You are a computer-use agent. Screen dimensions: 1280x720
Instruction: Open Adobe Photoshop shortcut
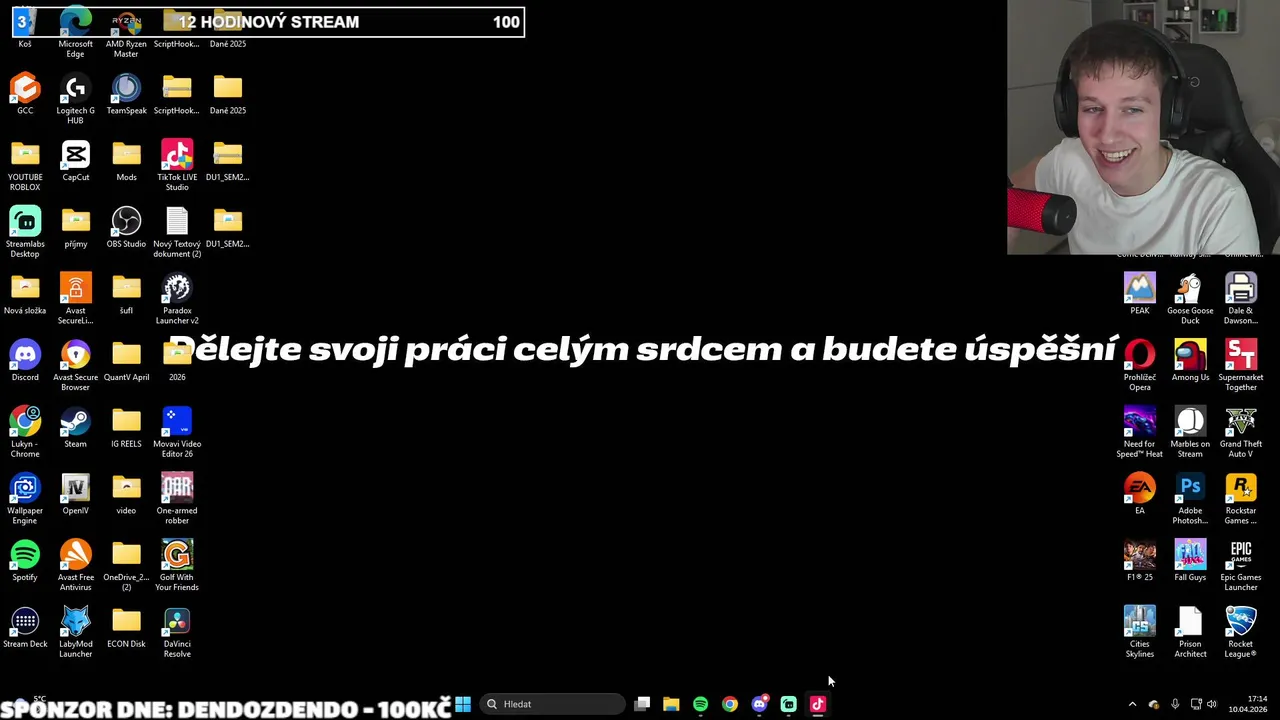(x=1190, y=498)
